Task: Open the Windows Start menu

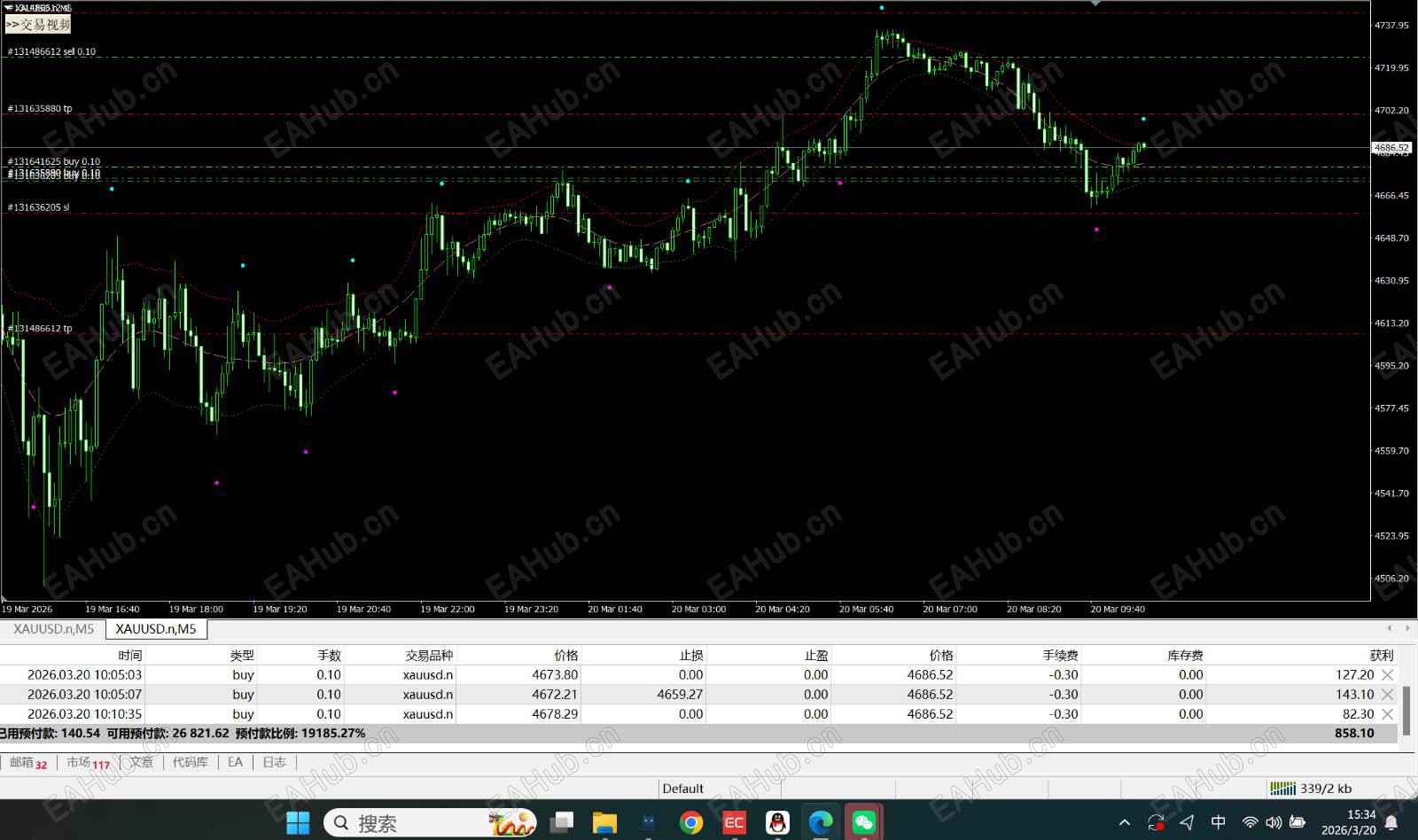Action: [298, 823]
